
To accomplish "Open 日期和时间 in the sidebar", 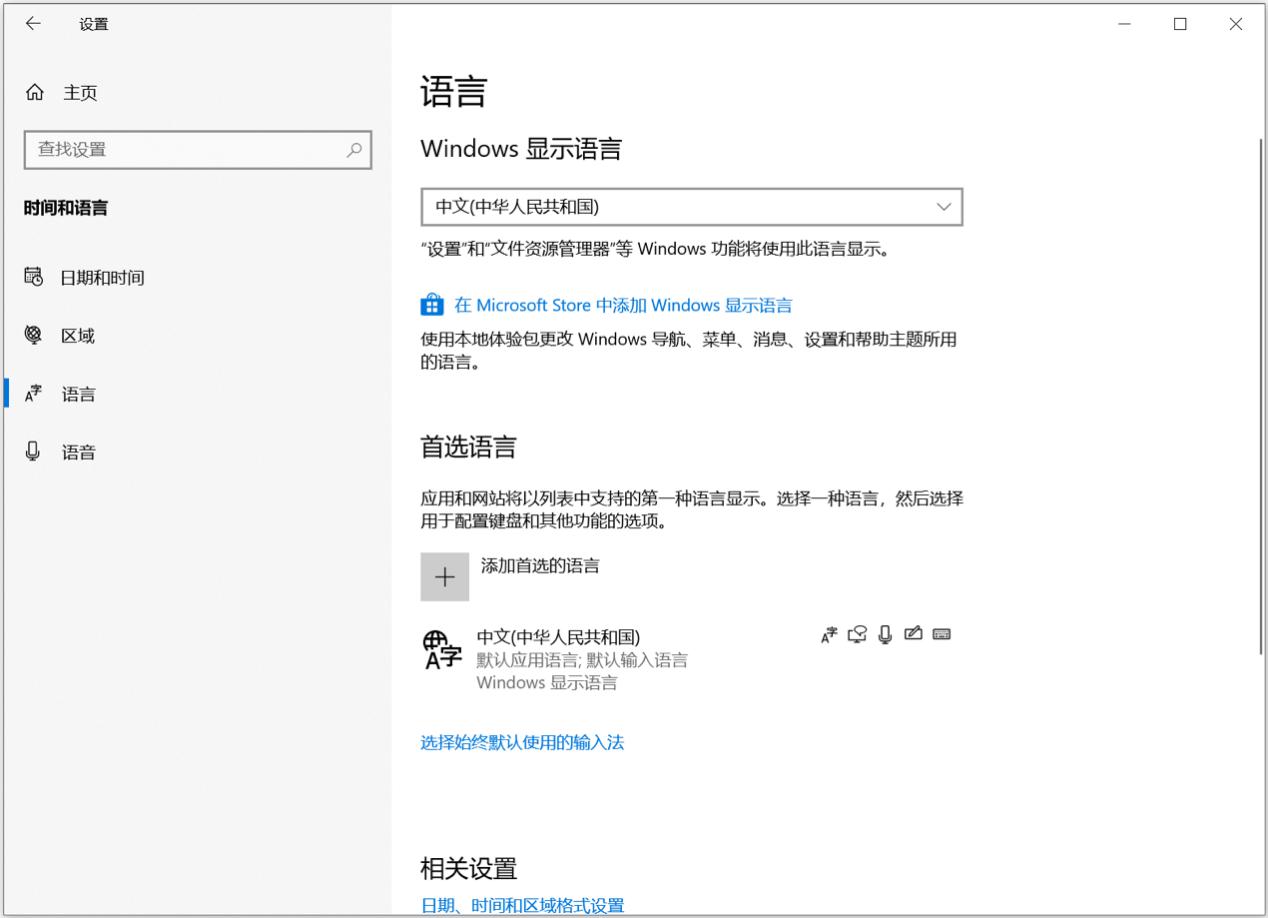I will tap(102, 278).
